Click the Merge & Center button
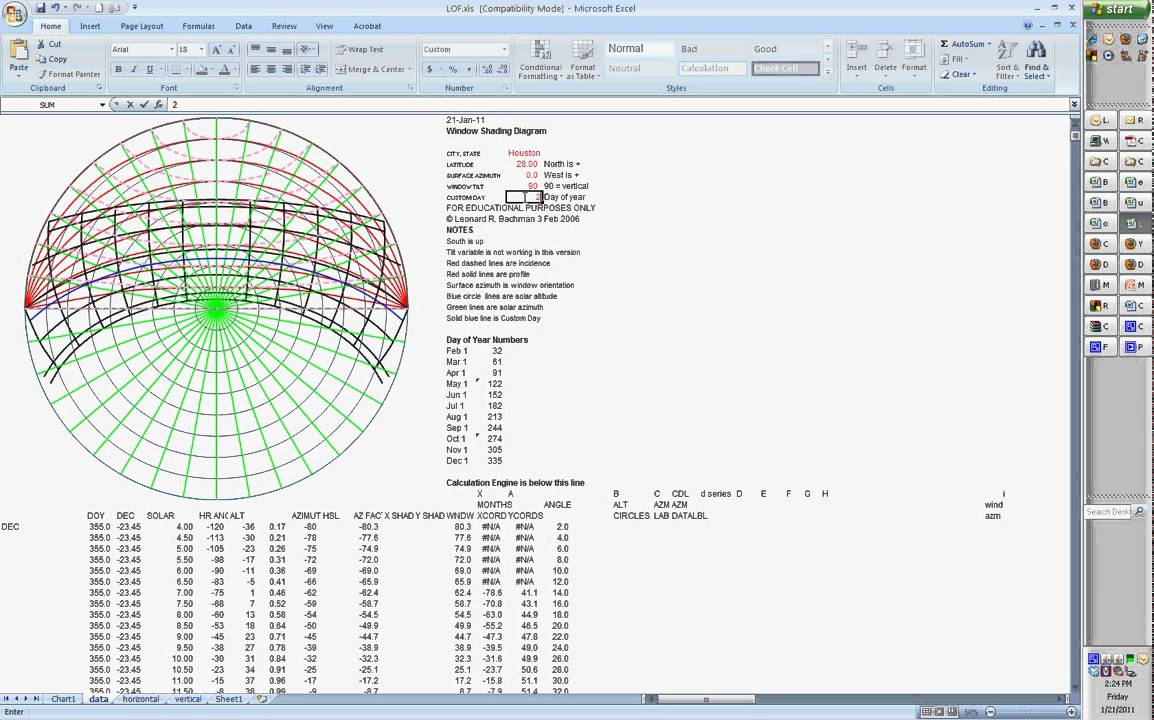Screen dimensions: 1154x720 [370, 70]
